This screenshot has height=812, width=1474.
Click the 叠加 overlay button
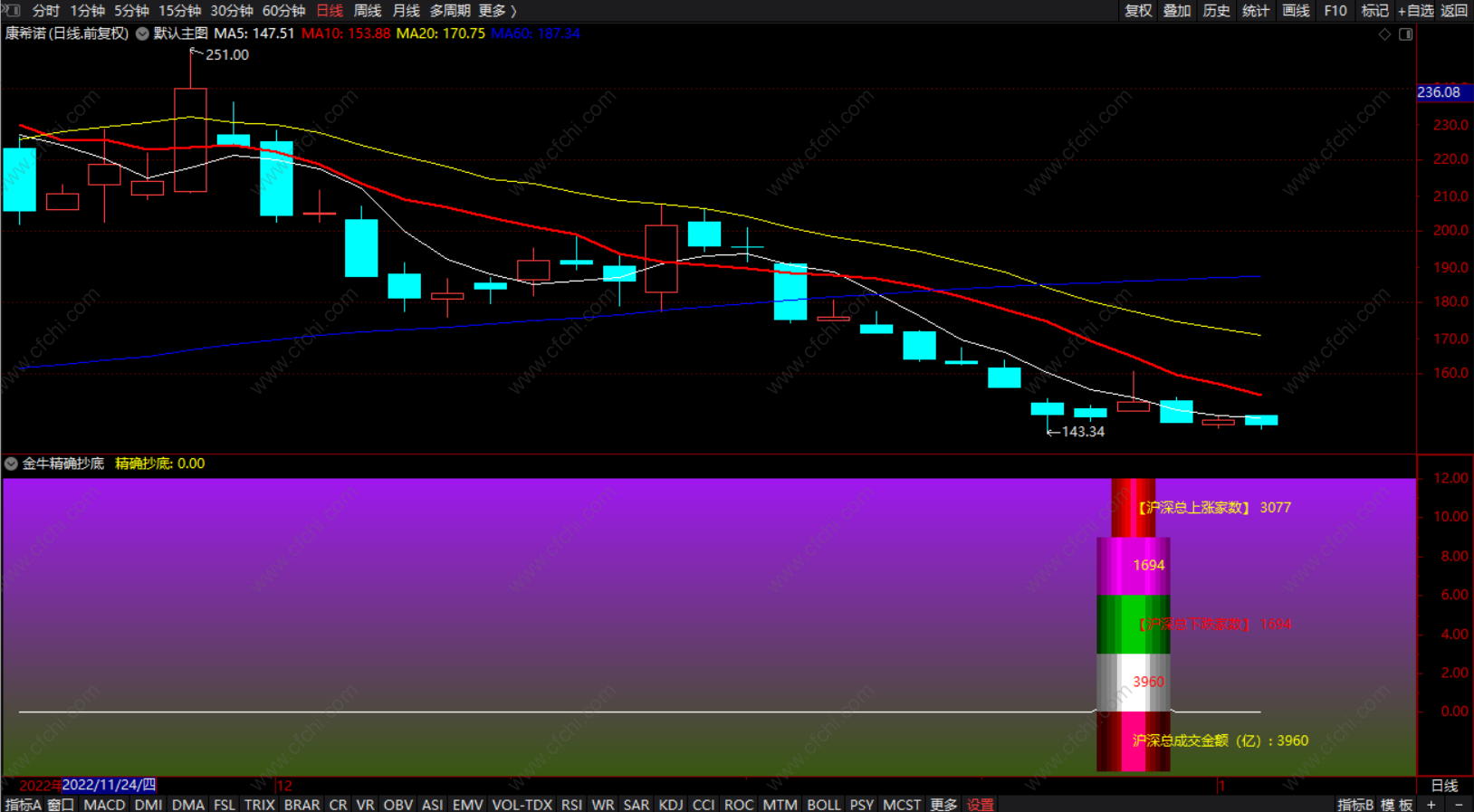tap(1177, 11)
